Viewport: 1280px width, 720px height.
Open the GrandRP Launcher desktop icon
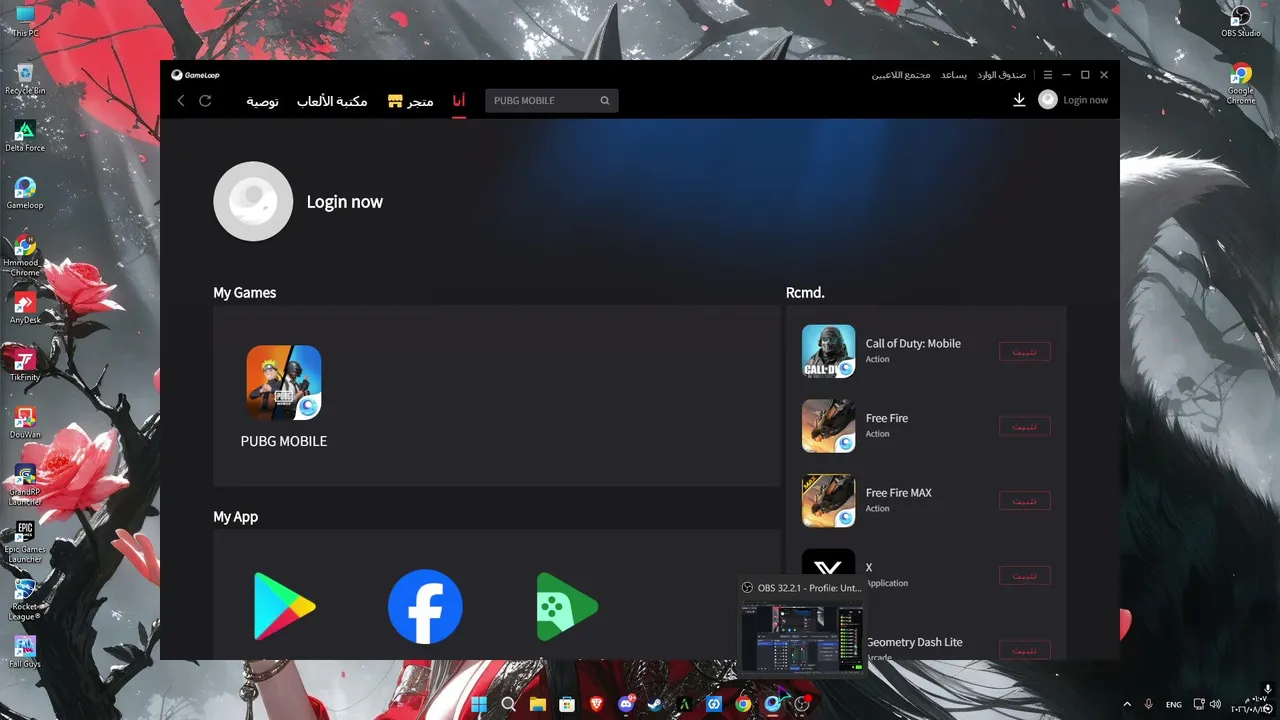(25, 485)
